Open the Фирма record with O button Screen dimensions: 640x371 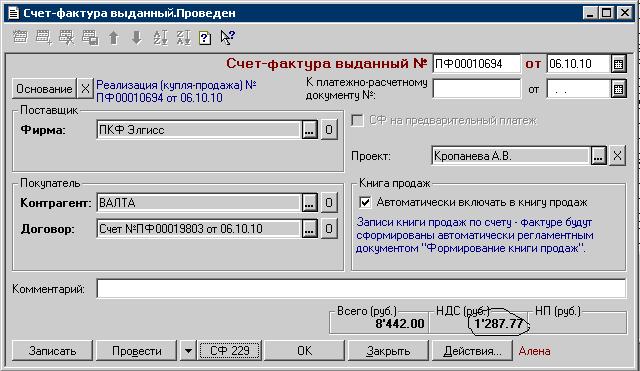(329, 130)
